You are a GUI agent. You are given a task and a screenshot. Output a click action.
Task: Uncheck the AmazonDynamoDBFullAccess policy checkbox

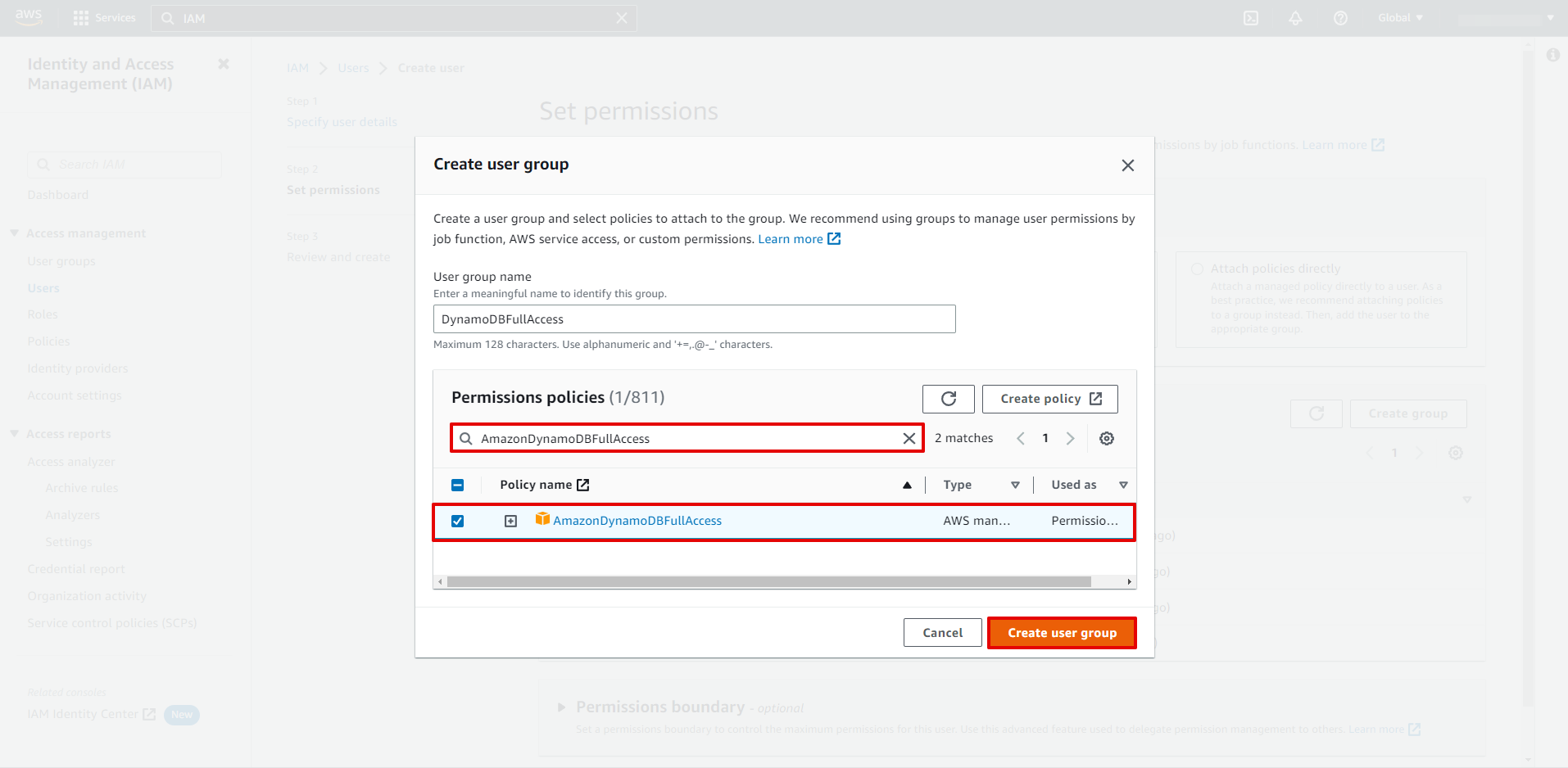pyautogui.click(x=457, y=521)
